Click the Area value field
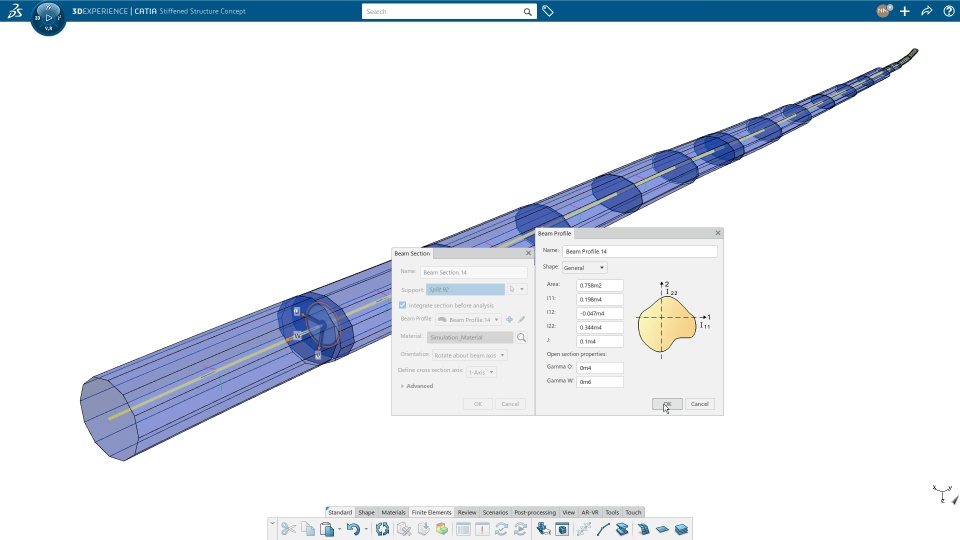 click(x=599, y=285)
